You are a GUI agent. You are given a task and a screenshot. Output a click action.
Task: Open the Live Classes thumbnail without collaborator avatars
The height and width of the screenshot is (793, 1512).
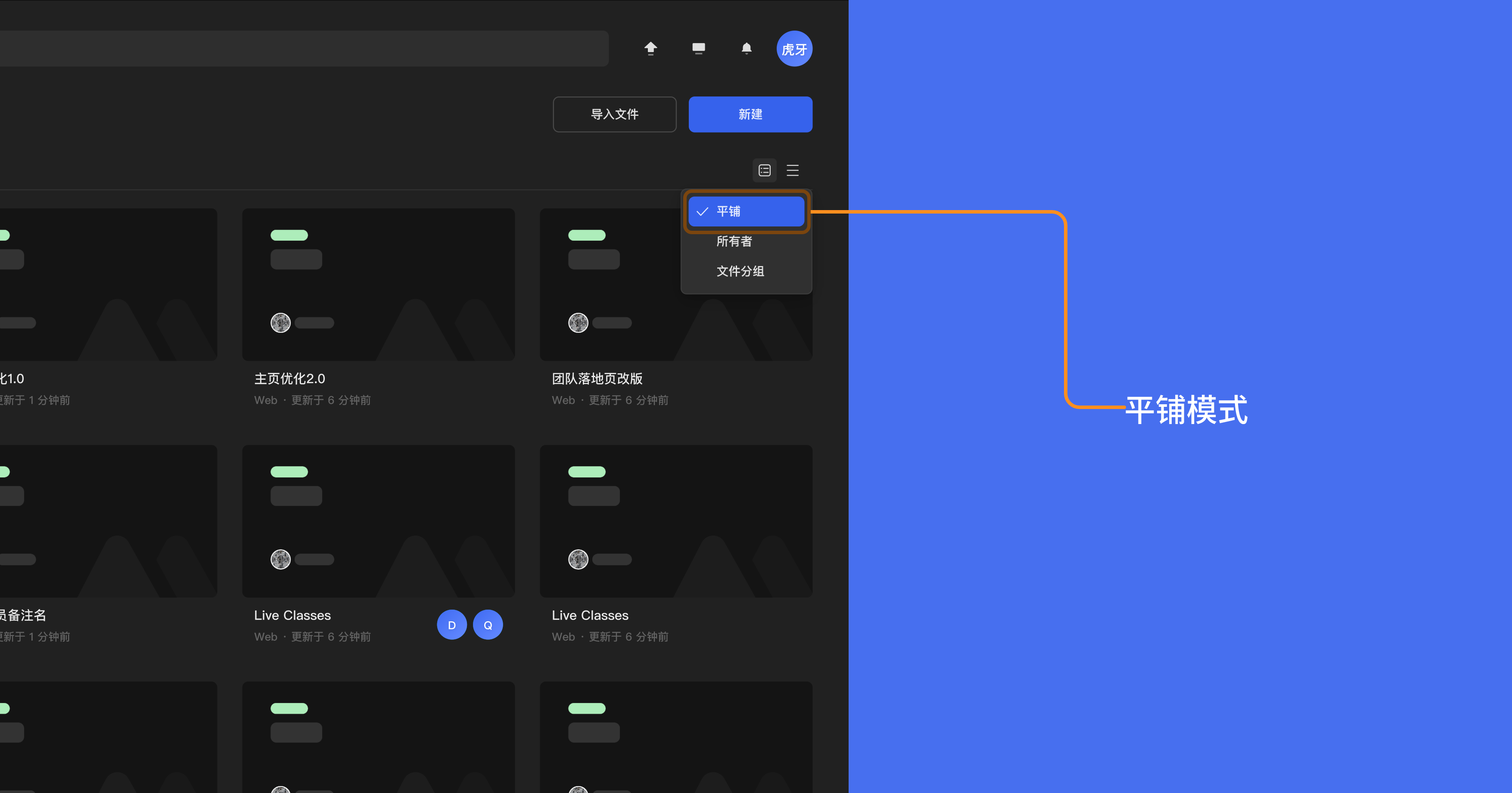(x=676, y=521)
